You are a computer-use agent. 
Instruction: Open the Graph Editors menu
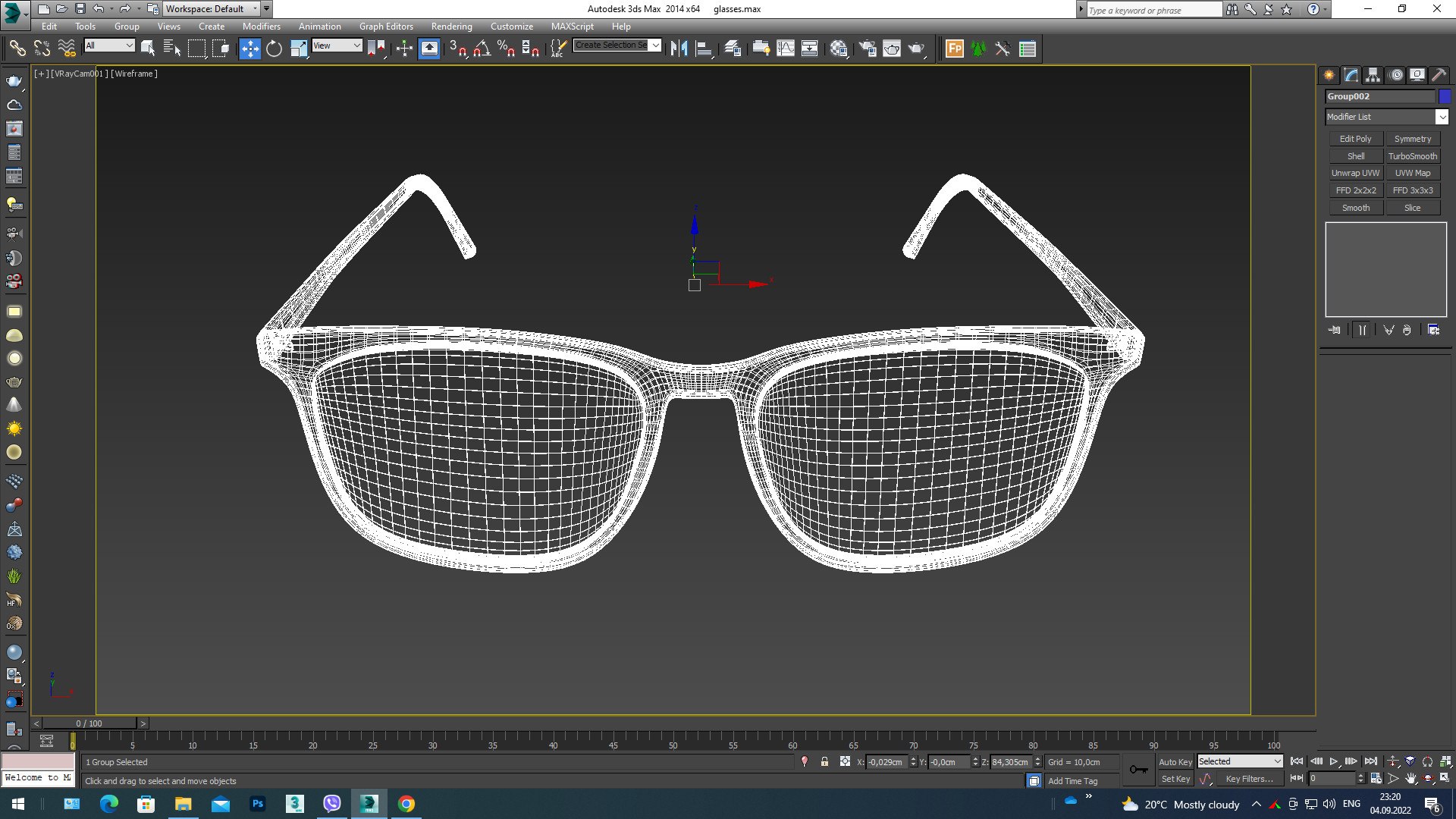click(x=386, y=27)
